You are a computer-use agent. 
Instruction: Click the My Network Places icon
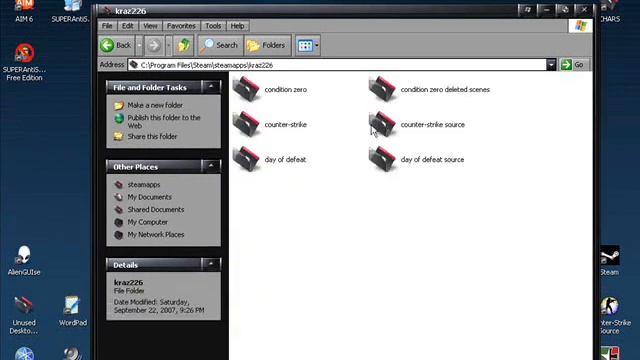pos(119,235)
